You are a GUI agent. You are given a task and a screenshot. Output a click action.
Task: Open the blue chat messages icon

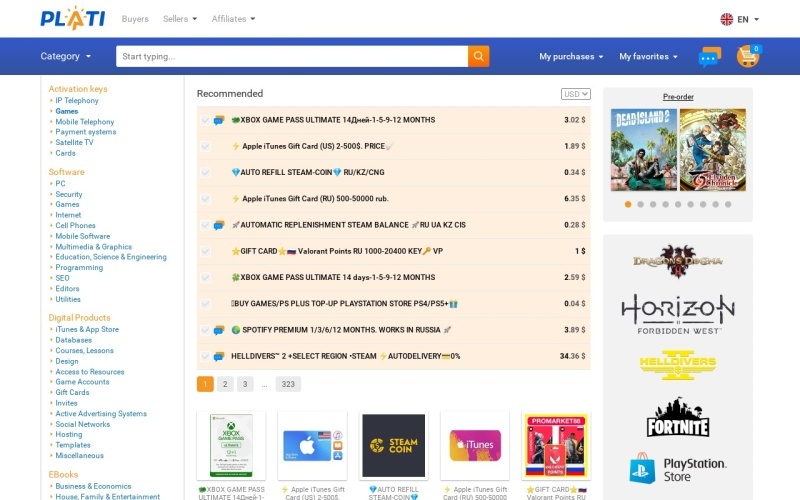pos(710,57)
